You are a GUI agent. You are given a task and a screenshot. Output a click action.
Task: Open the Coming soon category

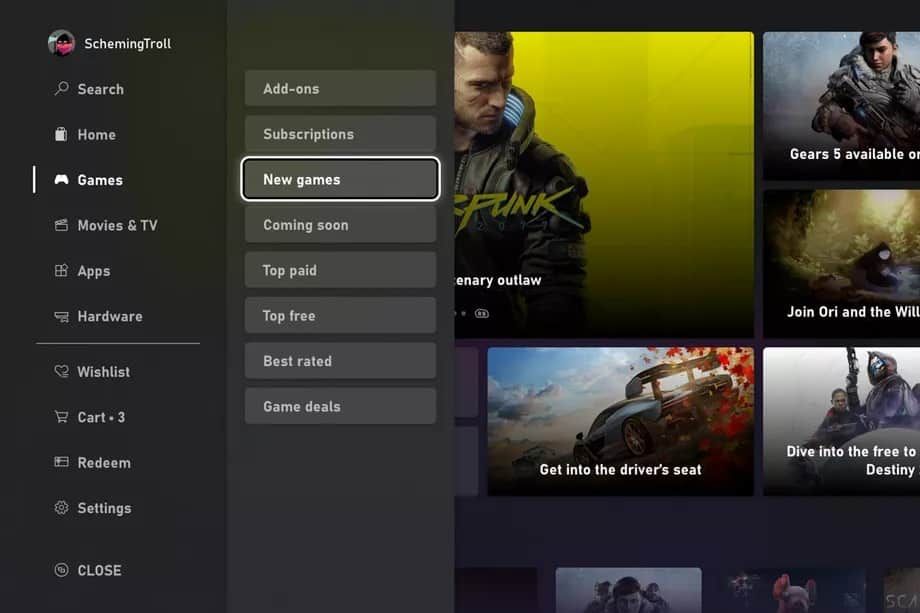pyautogui.click(x=340, y=224)
